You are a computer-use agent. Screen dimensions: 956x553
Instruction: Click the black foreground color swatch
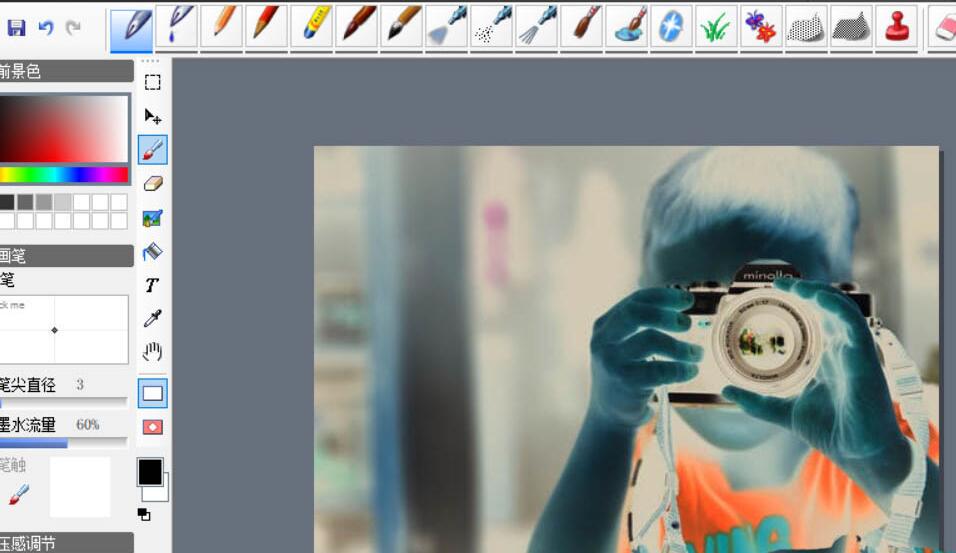[149, 471]
